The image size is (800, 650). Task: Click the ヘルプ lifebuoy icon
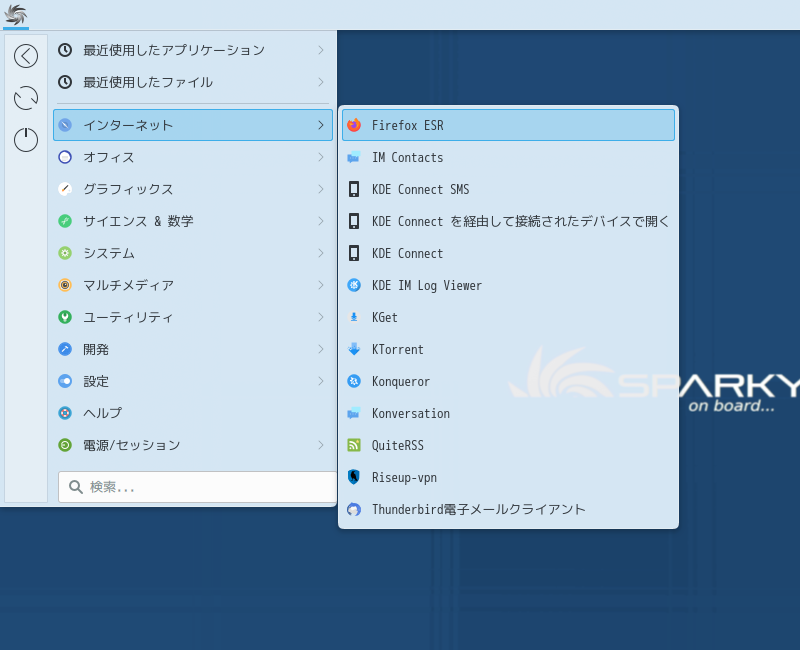pos(65,413)
